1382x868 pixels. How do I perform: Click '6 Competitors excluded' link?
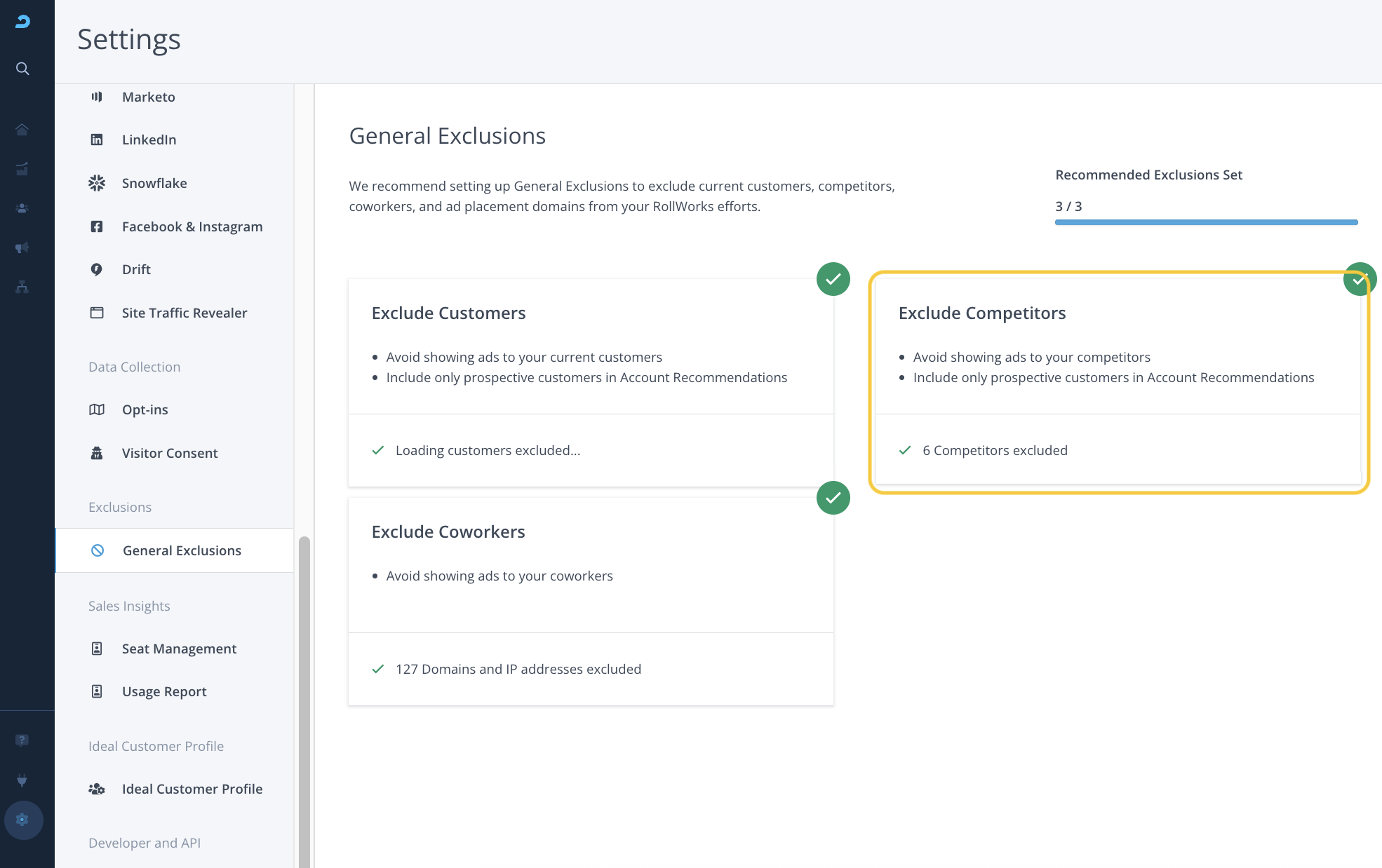(x=995, y=450)
